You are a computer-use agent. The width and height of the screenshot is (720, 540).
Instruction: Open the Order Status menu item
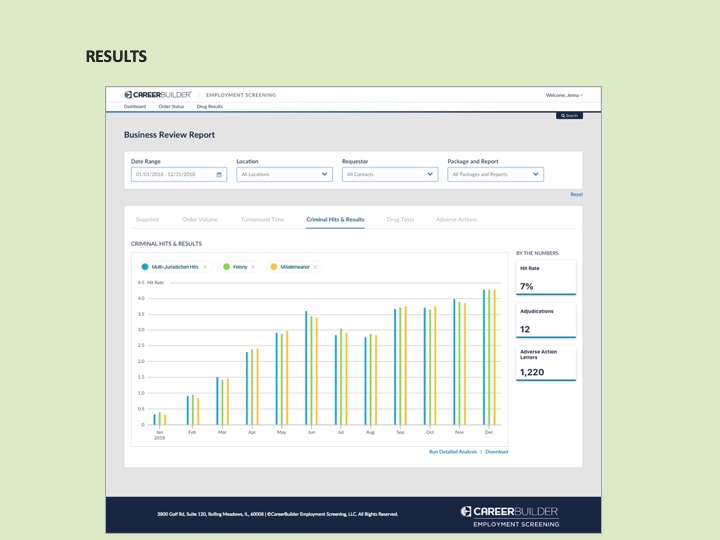171,107
